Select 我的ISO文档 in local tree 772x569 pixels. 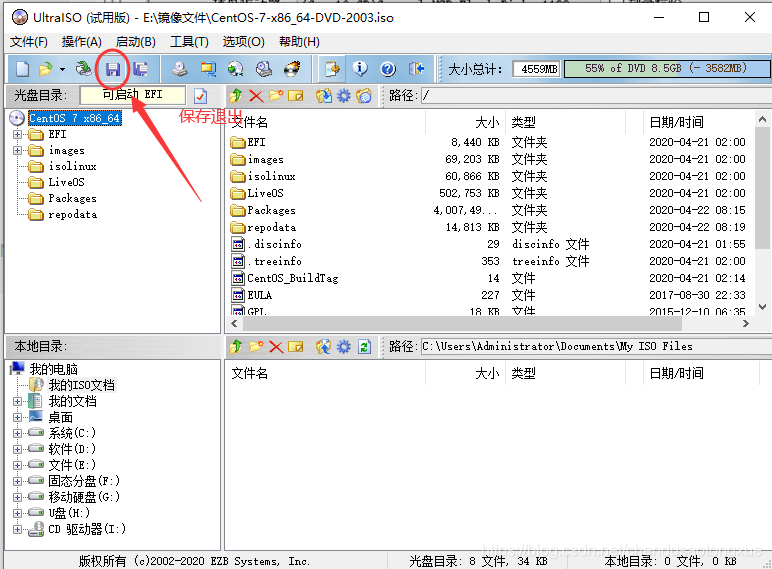pyautogui.click(x=82, y=385)
